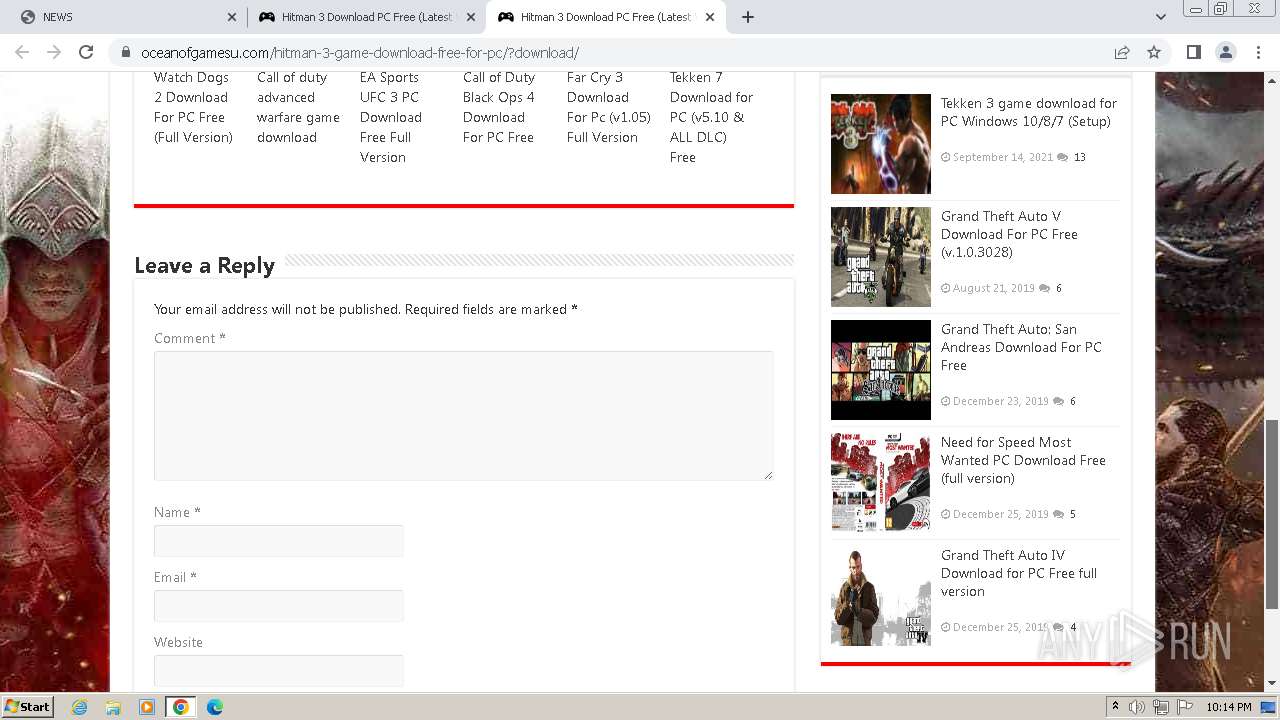Show hidden system tray icons
Image resolution: width=1280 pixels, height=720 pixels.
tap(1115, 707)
